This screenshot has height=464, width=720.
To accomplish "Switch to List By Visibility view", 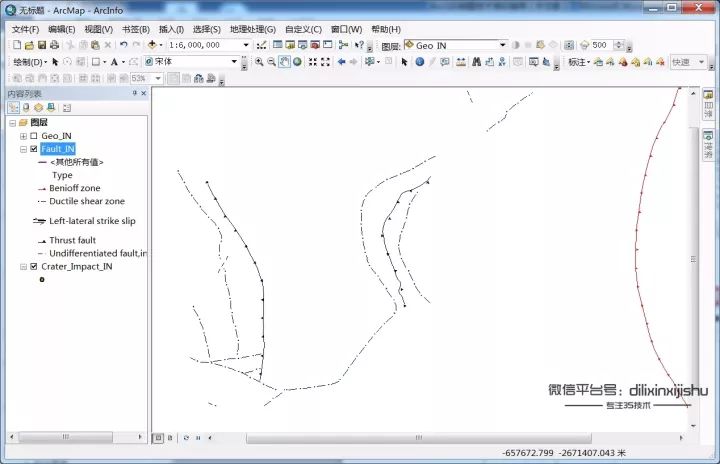I will [x=39, y=108].
